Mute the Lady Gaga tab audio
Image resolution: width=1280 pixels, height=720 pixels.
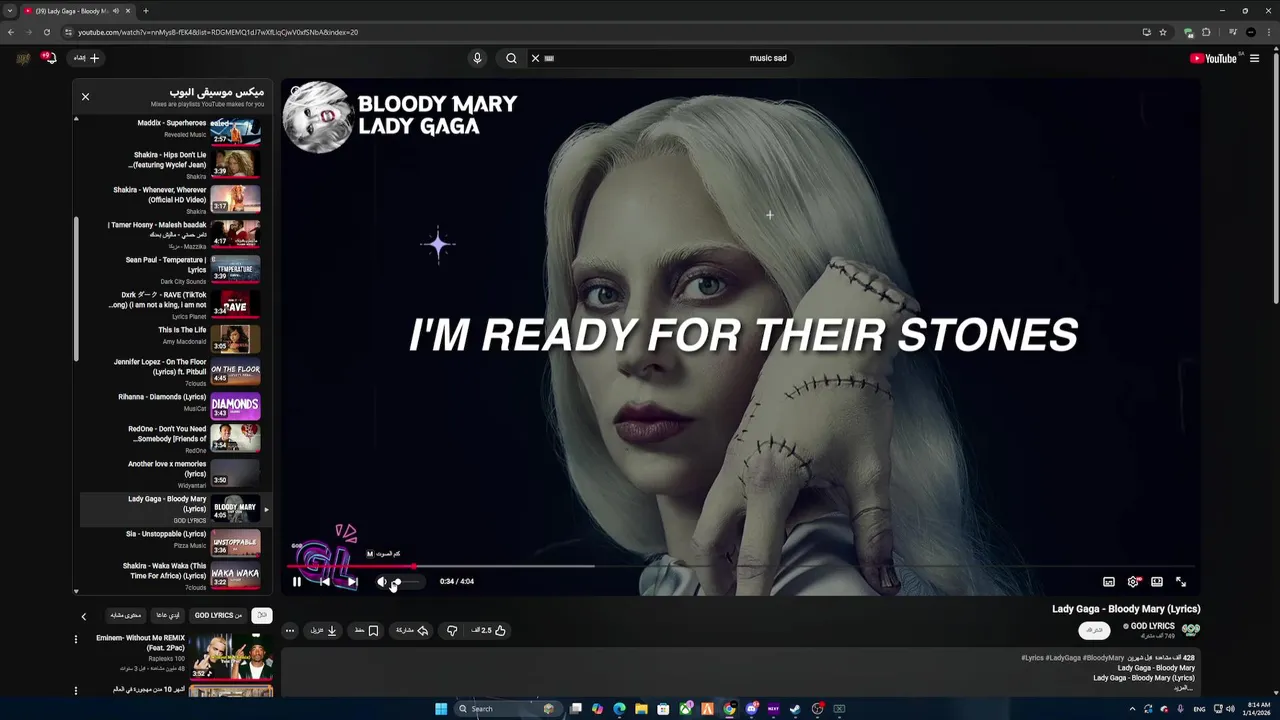(116, 11)
